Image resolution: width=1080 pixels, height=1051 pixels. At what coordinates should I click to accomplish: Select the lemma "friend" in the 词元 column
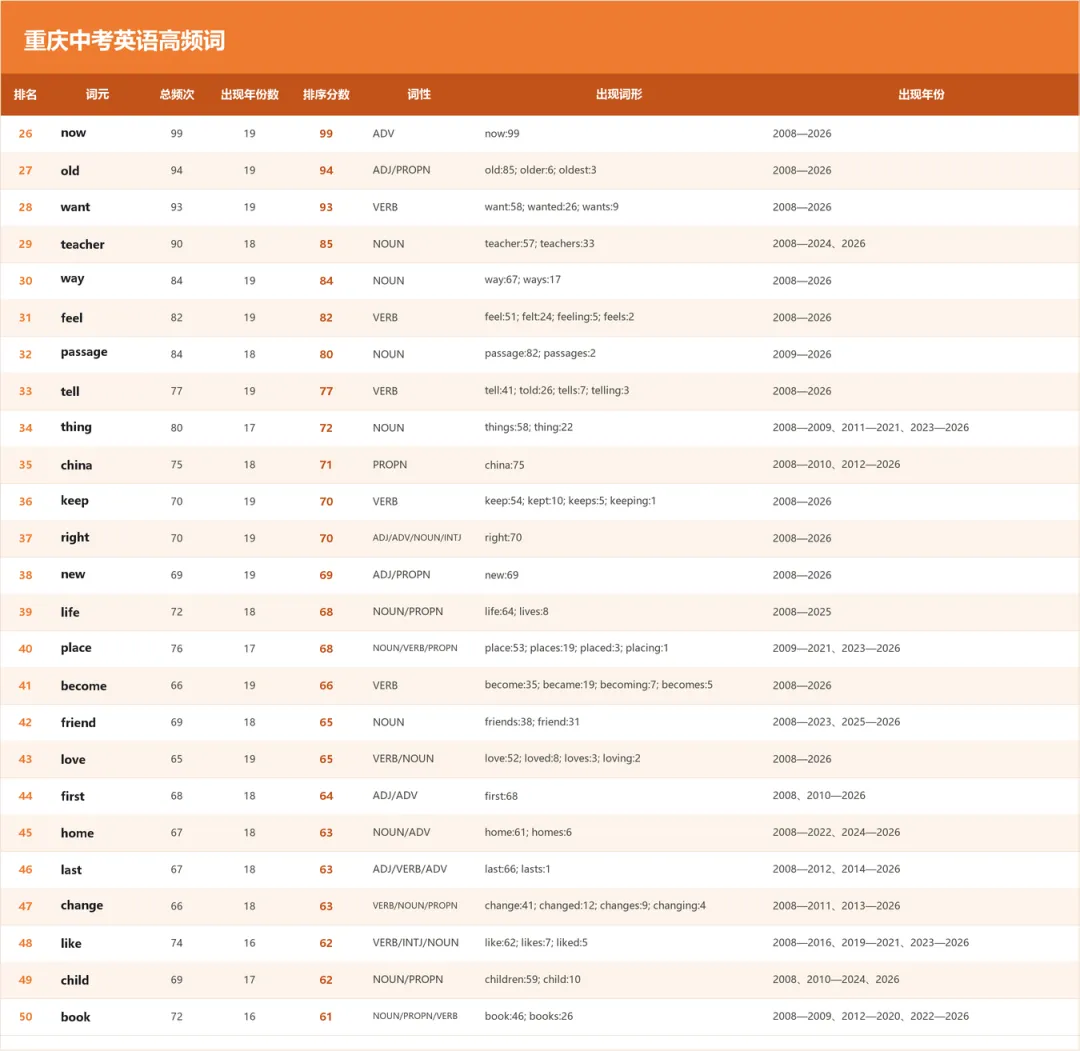click(78, 722)
